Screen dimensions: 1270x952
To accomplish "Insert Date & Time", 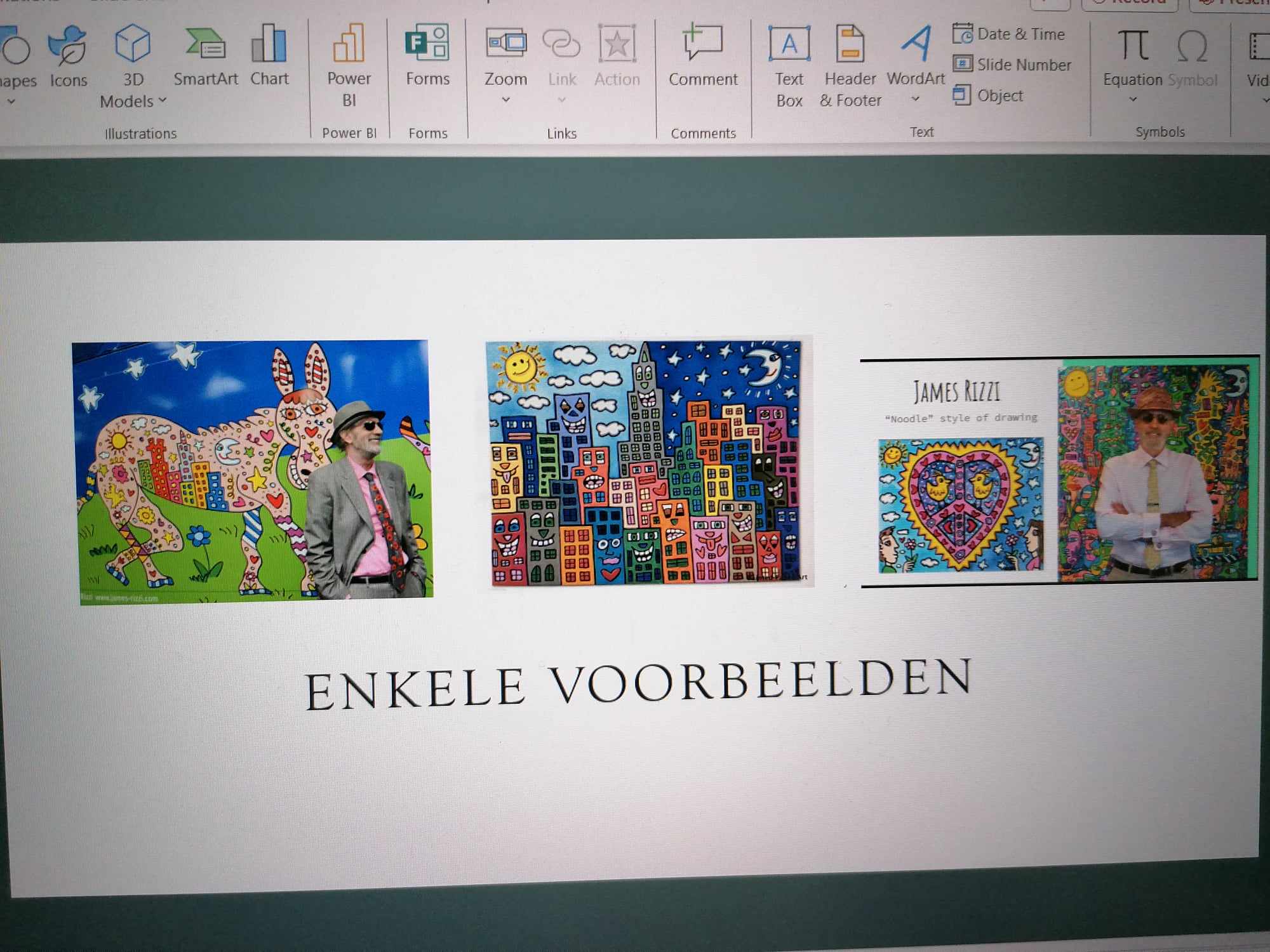I will 1009,34.
